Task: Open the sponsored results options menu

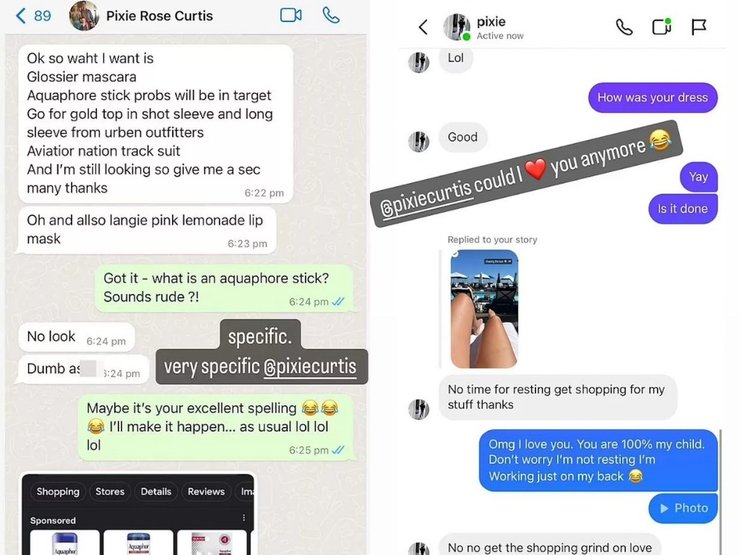Action: [244, 518]
